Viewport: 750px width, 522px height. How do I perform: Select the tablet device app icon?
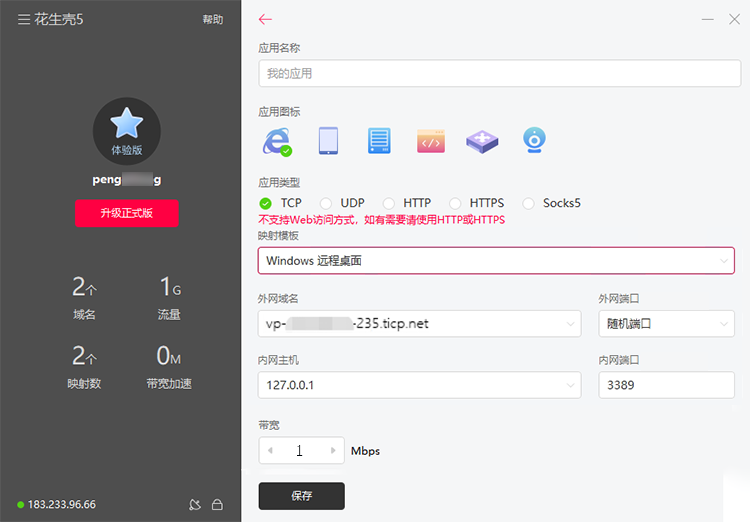click(x=329, y=141)
